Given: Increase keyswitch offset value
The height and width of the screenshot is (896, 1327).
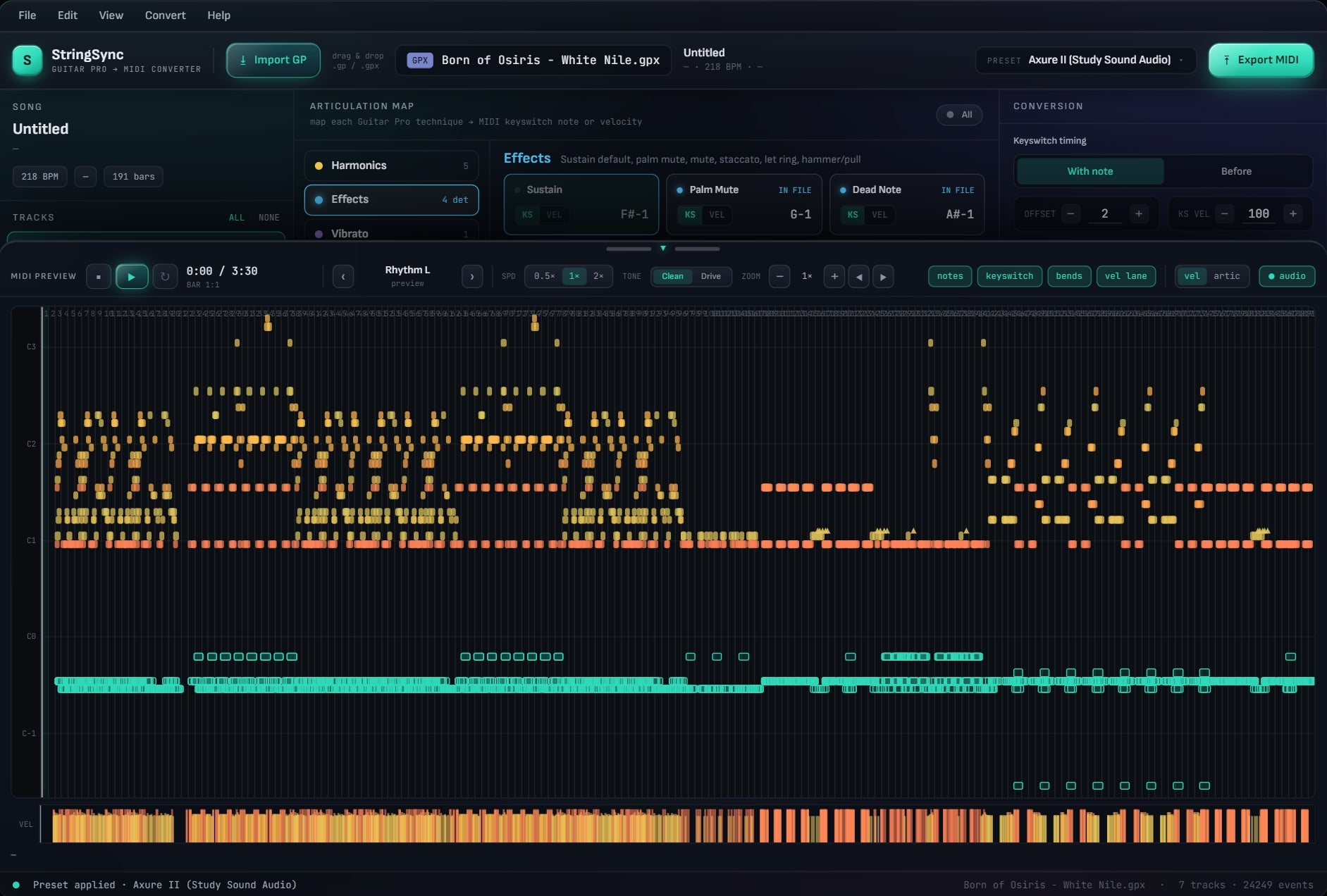Looking at the screenshot, I should [x=1139, y=213].
